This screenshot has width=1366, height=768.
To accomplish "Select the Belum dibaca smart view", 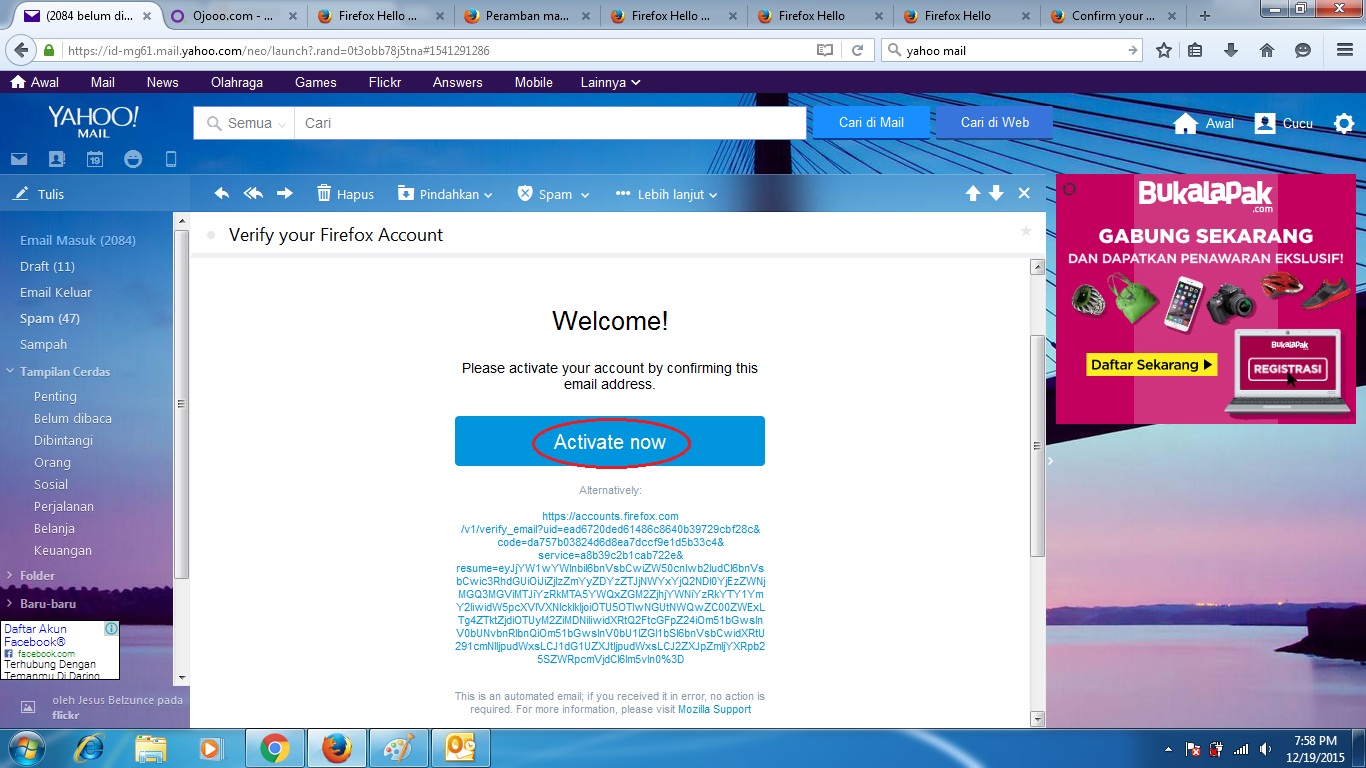I will coord(73,418).
